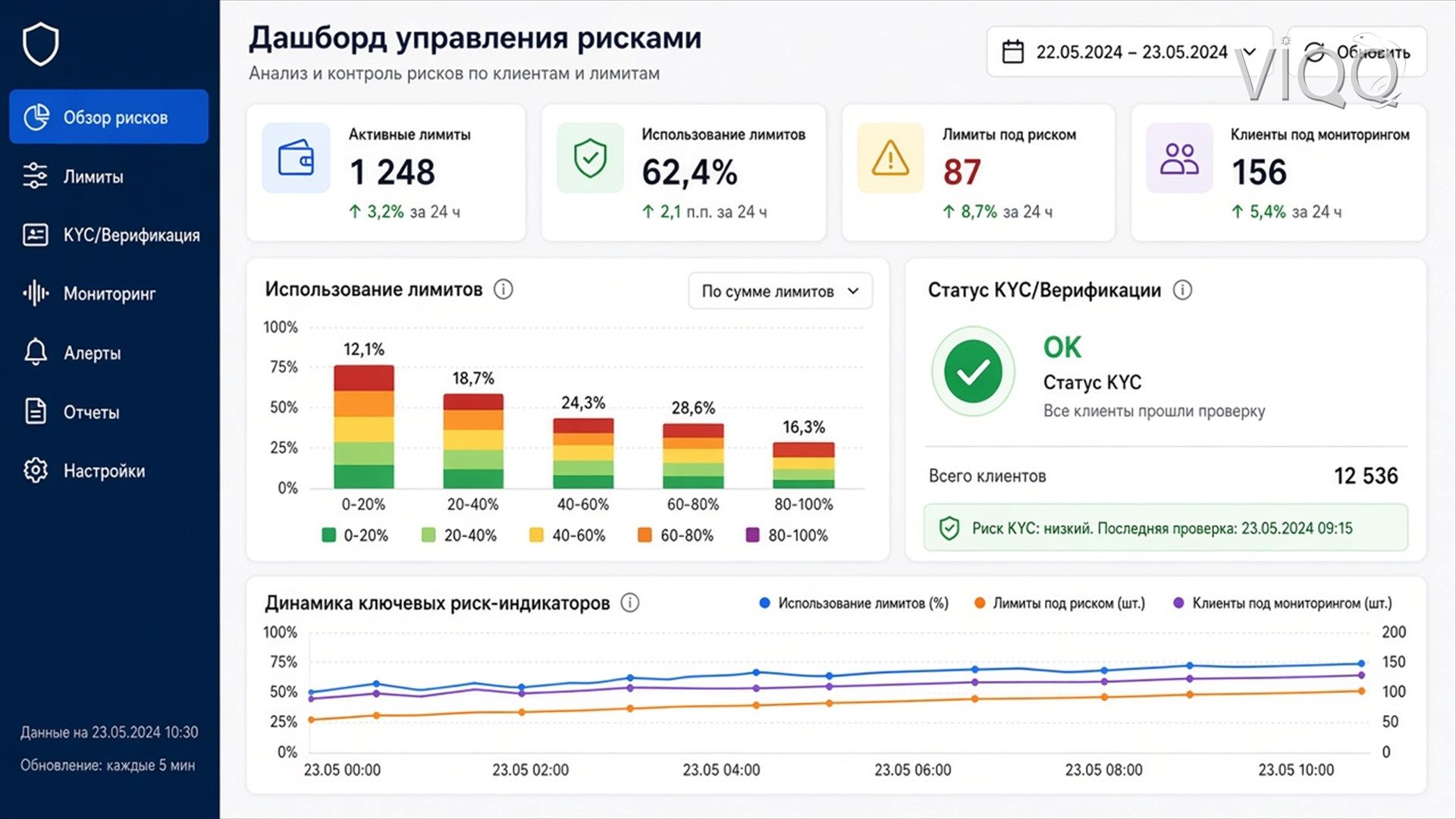Click the 23.05 04:00 time axis label

[x=721, y=770]
